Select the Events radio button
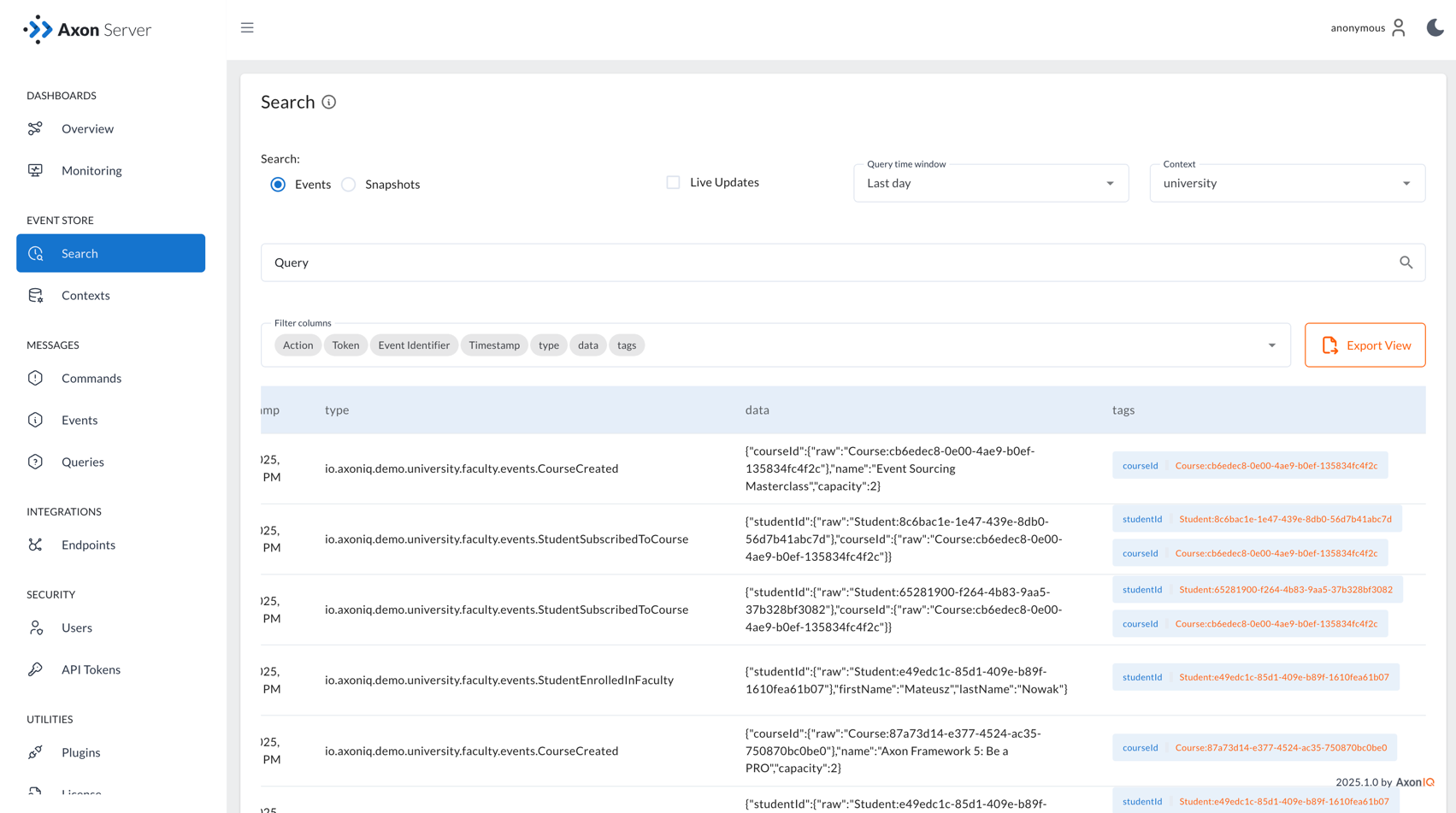This screenshot has width=1456, height=813. [x=277, y=184]
